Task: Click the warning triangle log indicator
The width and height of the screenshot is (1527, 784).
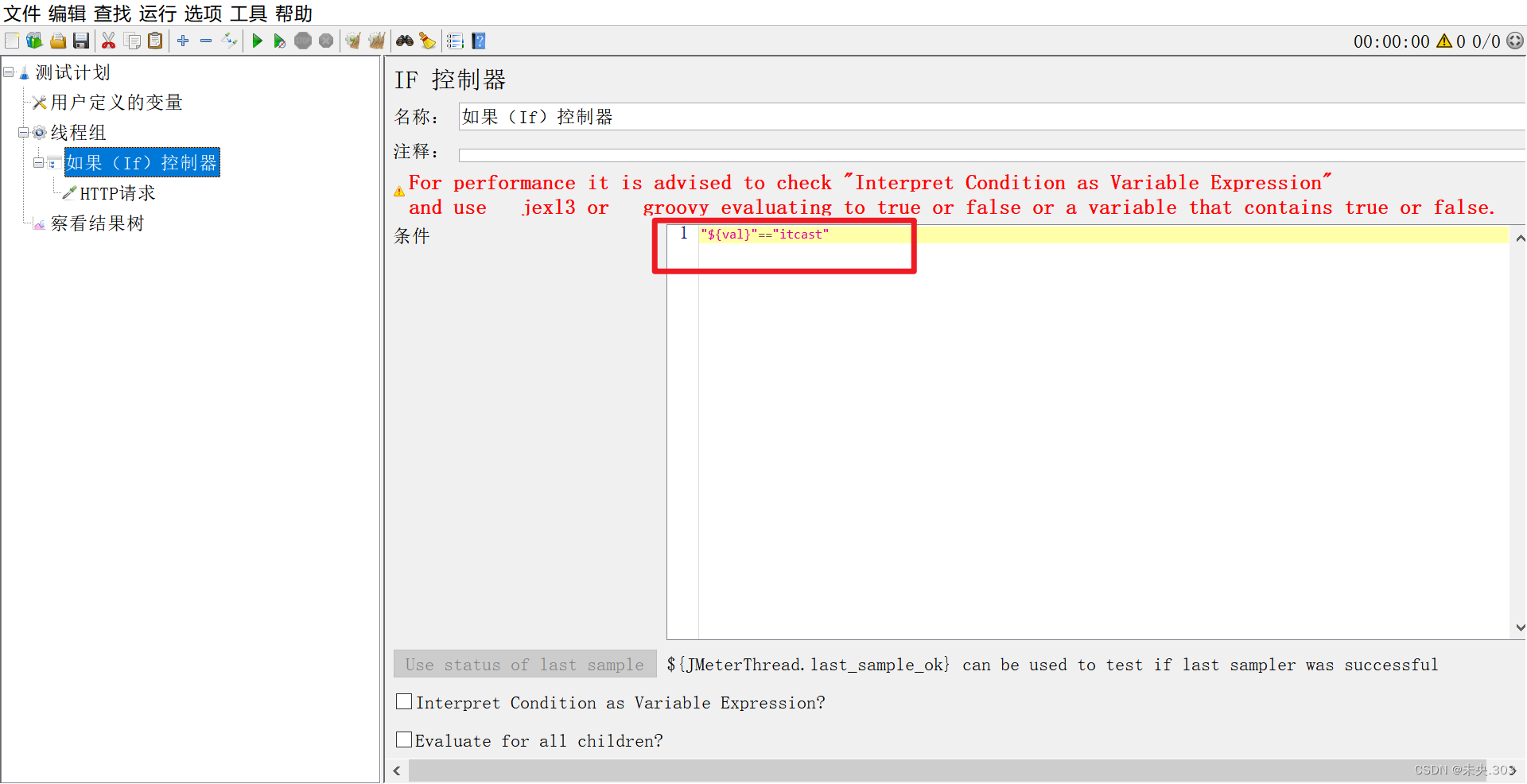Action: click(1444, 41)
